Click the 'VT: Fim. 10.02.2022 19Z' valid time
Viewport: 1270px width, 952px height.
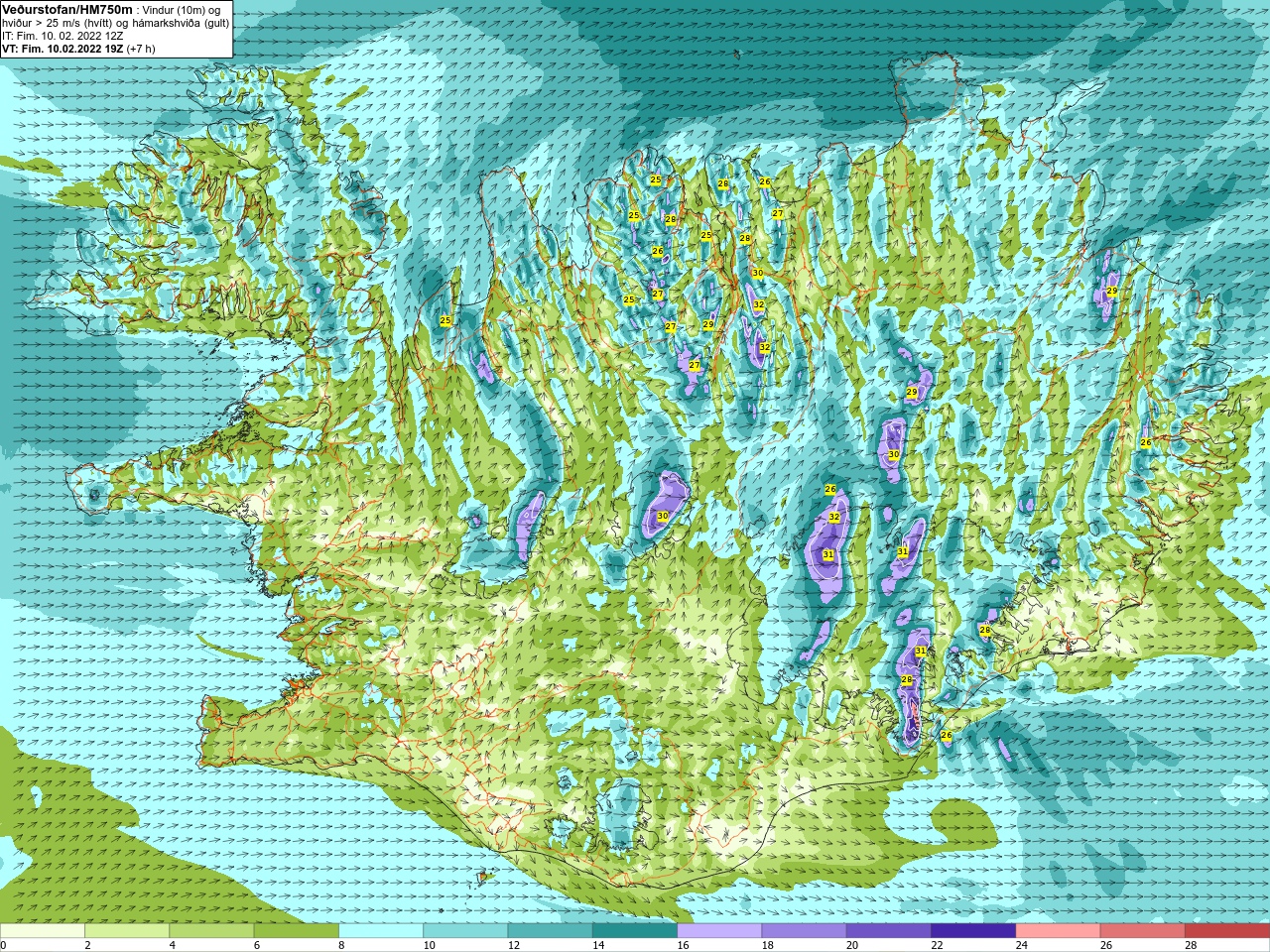pos(63,49)
